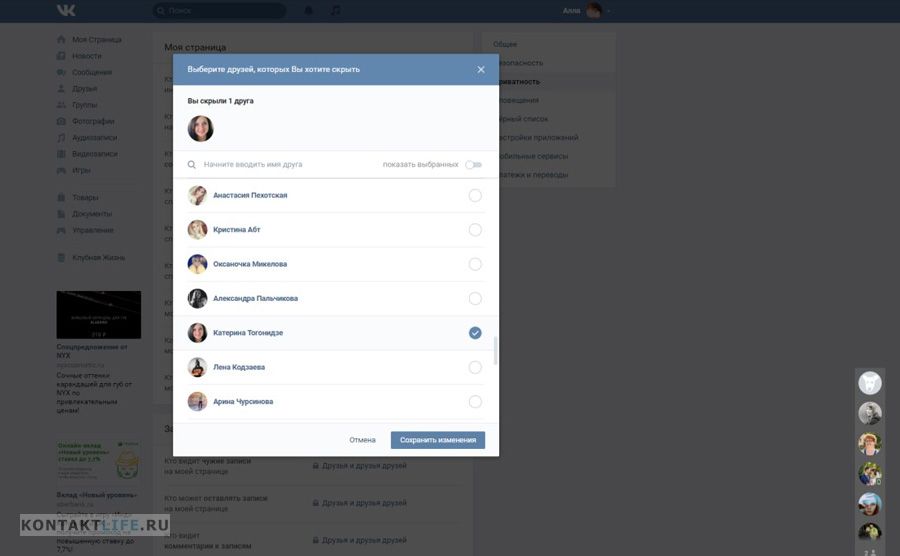Open Друзья in left menu
Image resolution: width=900 pixels, height=556 pixels.
(84, 88)
